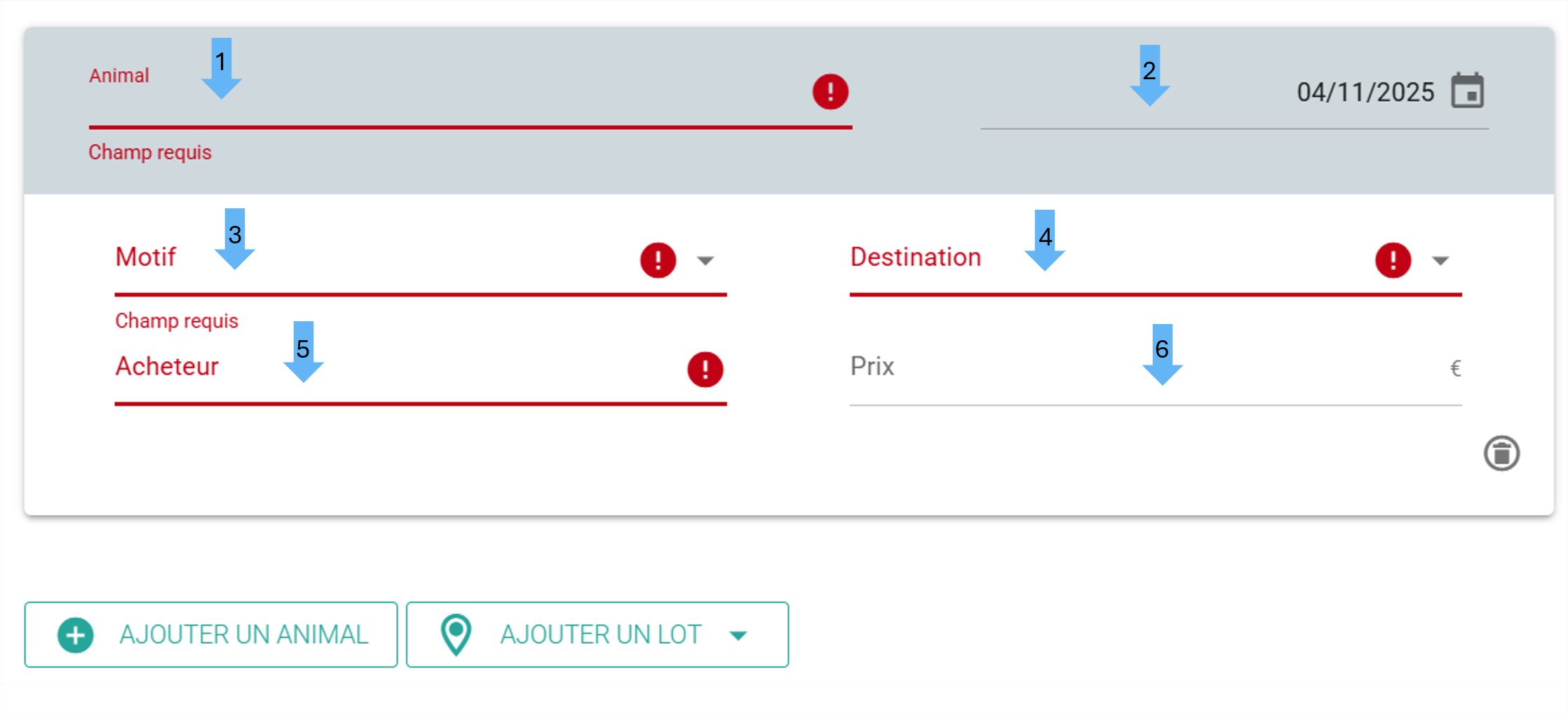The image size is (1568, 714).
Task: Click the error icon in Animal field
Action: tap(830, 91)
